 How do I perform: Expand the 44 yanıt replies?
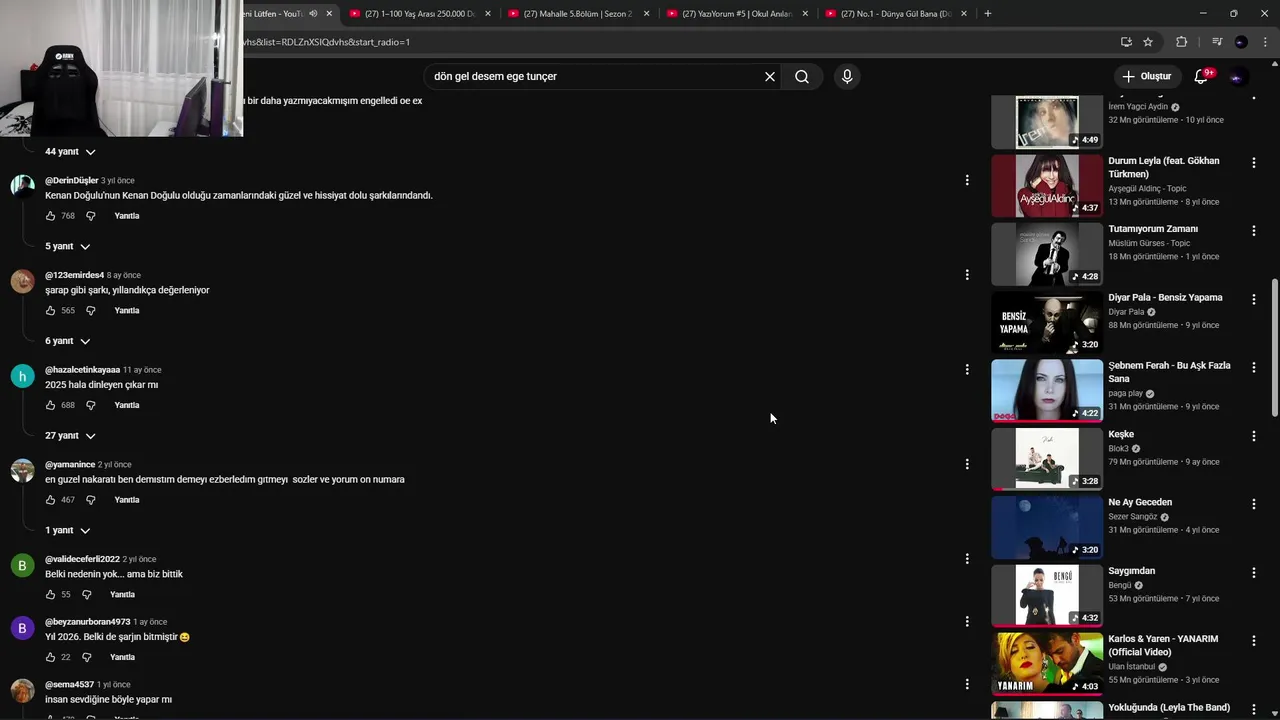coord(70,152)
